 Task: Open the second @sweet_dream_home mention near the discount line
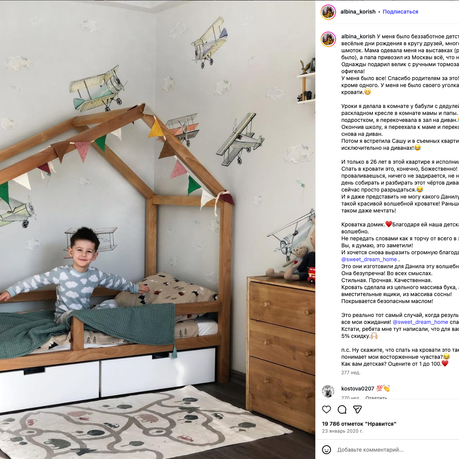click(x=420, y=322)
